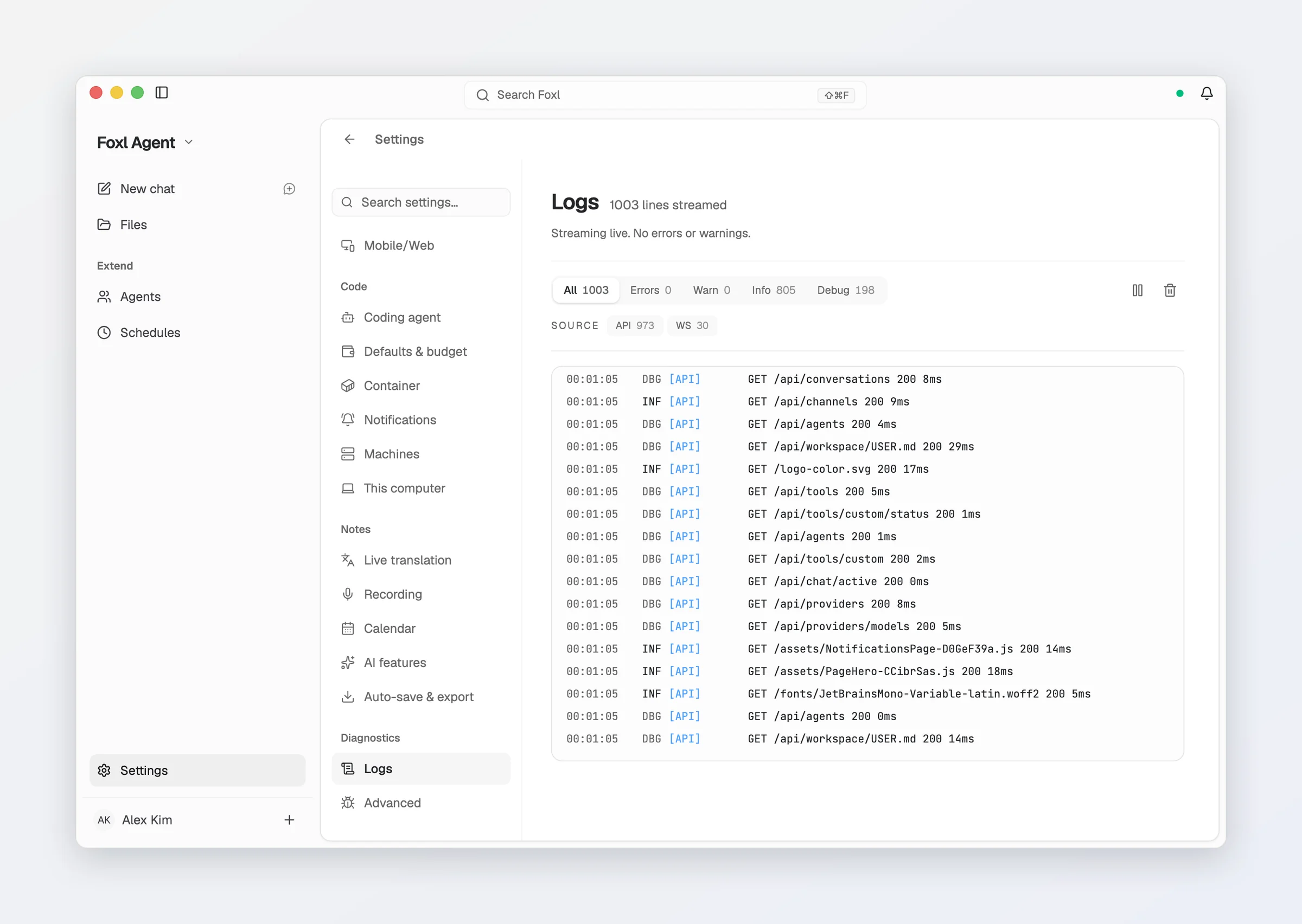Open Coding agent settings

pos(420,317)
